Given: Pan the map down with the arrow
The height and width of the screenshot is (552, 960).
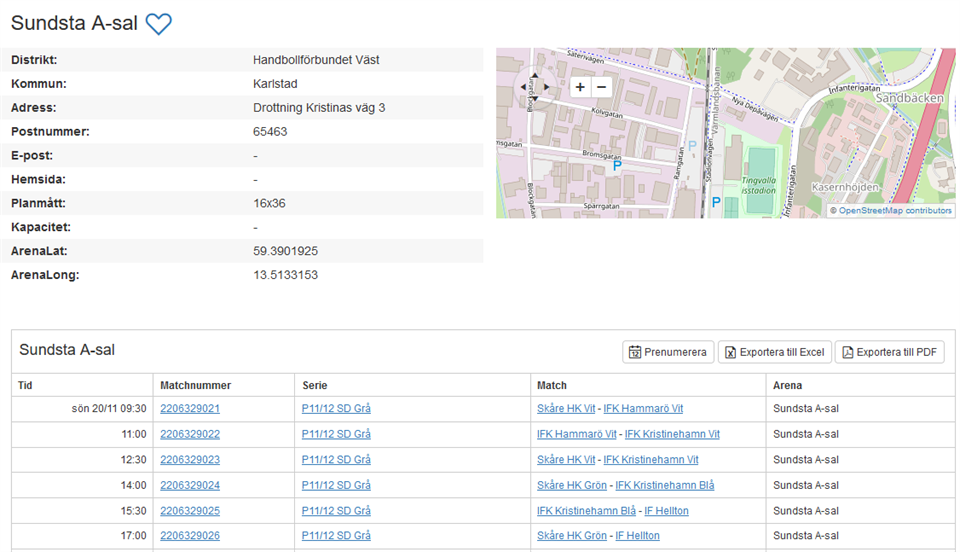Looking at the screenshot, I should (x=533, y=99).
